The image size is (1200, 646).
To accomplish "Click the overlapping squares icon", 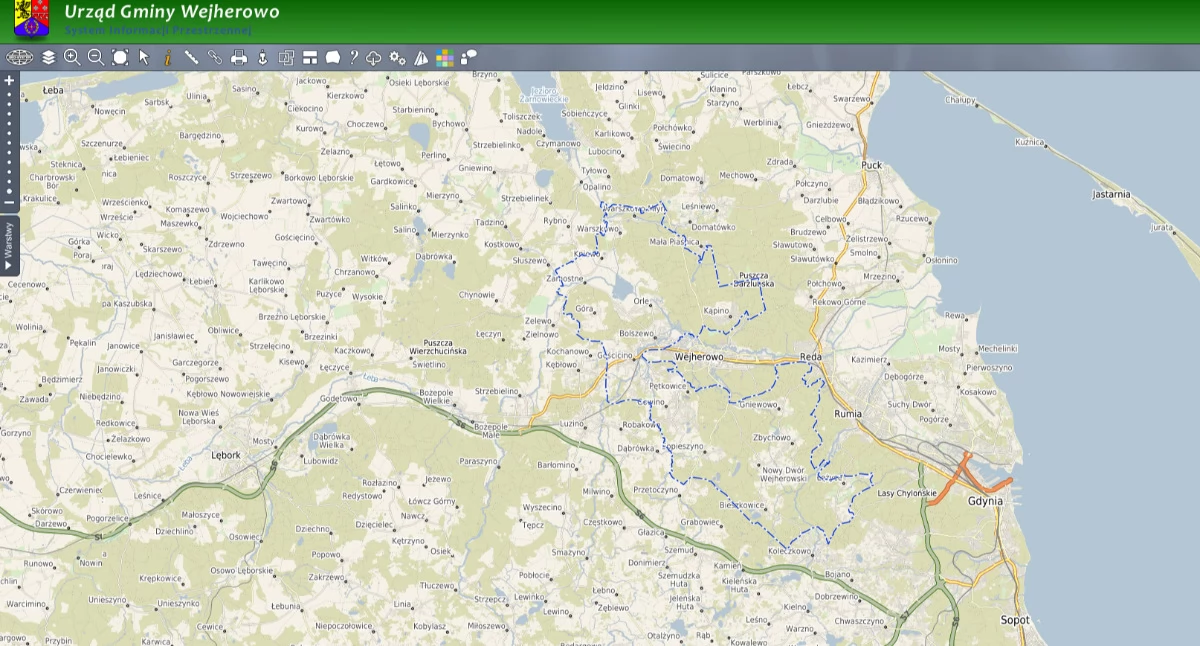I will [286, 57].
